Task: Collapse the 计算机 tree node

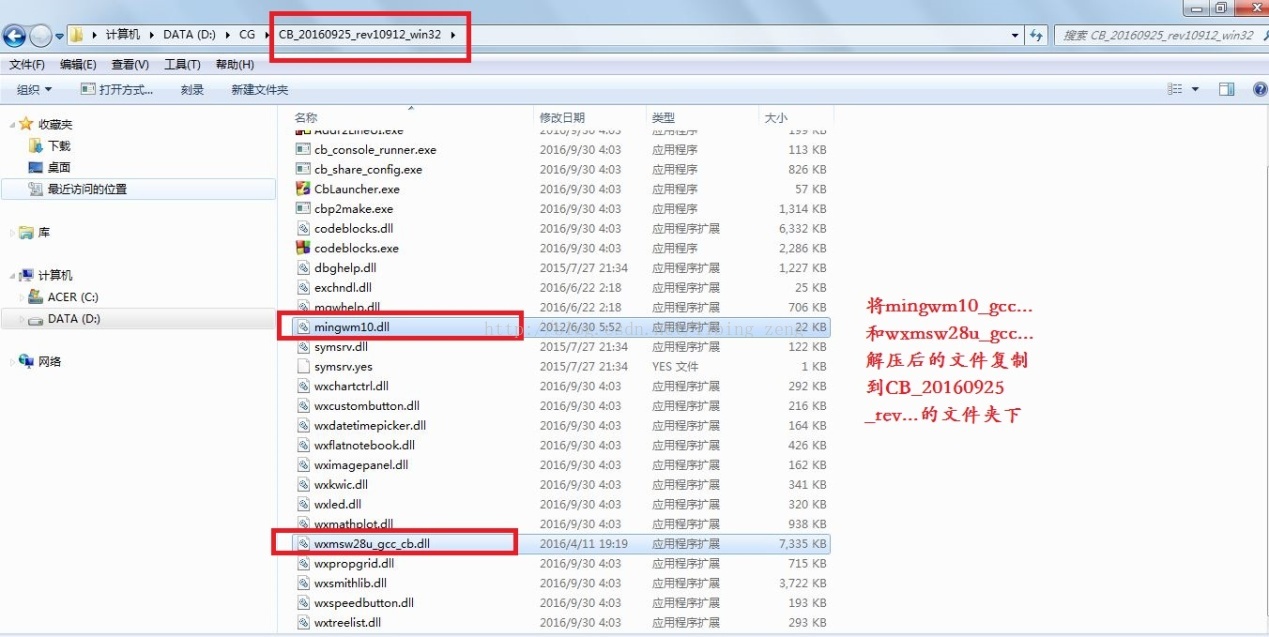Action: 13,275
